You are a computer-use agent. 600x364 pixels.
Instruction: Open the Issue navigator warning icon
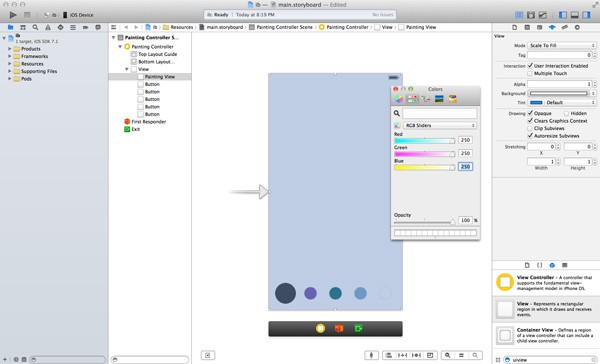pos(48,27)
